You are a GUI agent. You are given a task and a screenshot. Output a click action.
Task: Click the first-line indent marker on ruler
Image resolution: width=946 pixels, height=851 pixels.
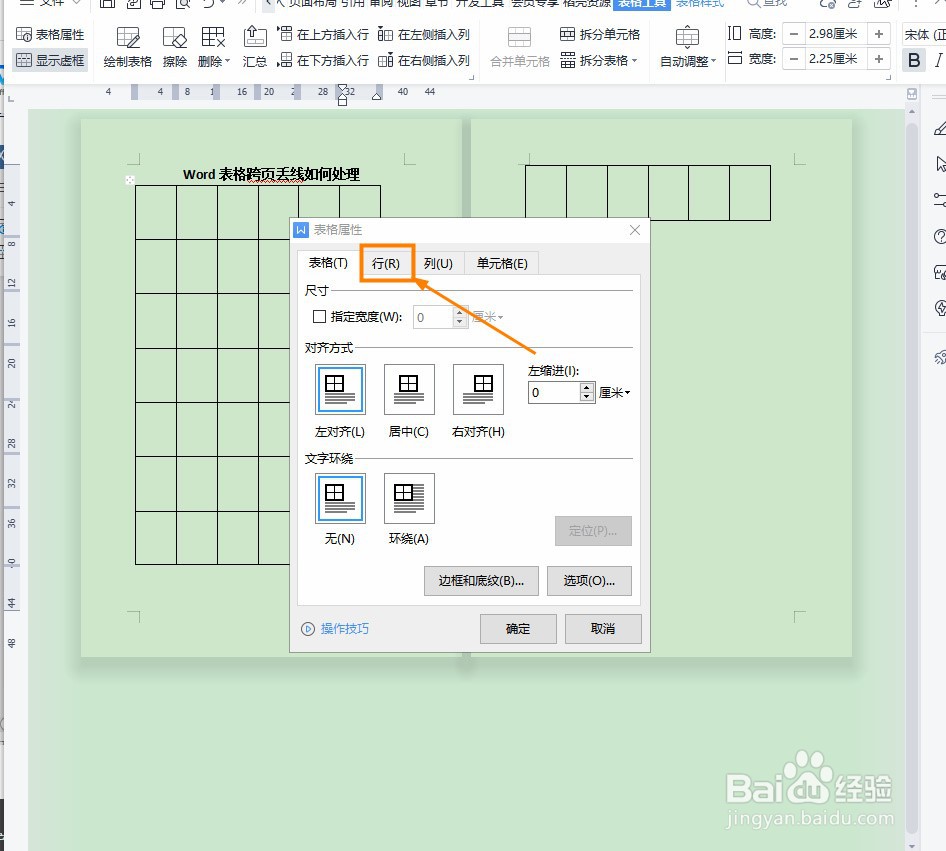pyautogui.click(x=342, y=89)
